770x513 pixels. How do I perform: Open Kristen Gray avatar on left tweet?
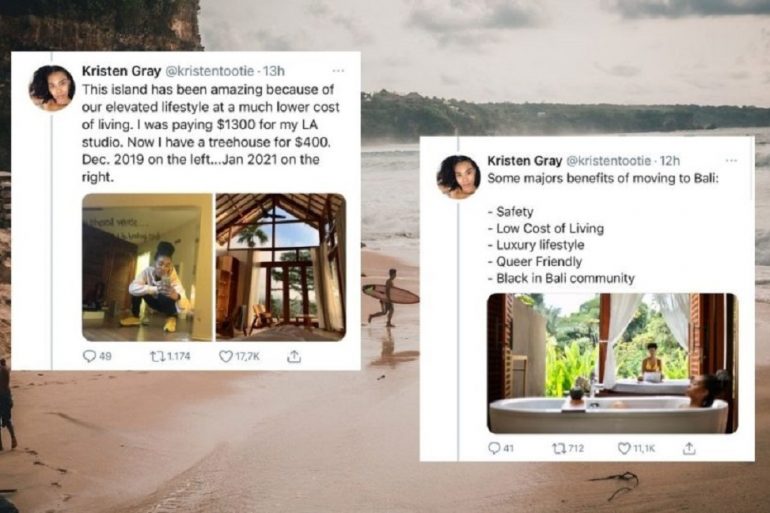pyautogui.click(x=52, y=88)
